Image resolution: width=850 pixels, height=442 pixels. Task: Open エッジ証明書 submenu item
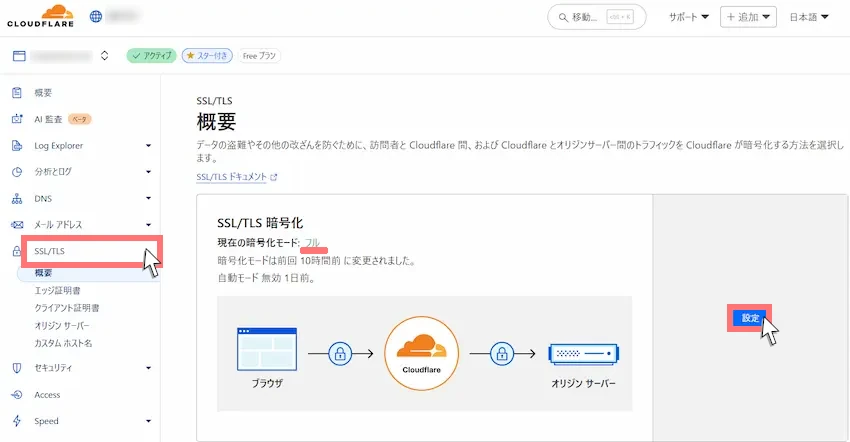pos(57,290)
